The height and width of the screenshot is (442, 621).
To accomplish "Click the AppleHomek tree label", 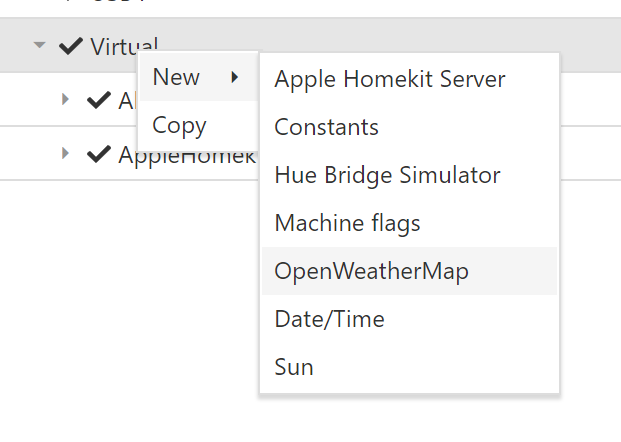I will click(x=187, y=155).
